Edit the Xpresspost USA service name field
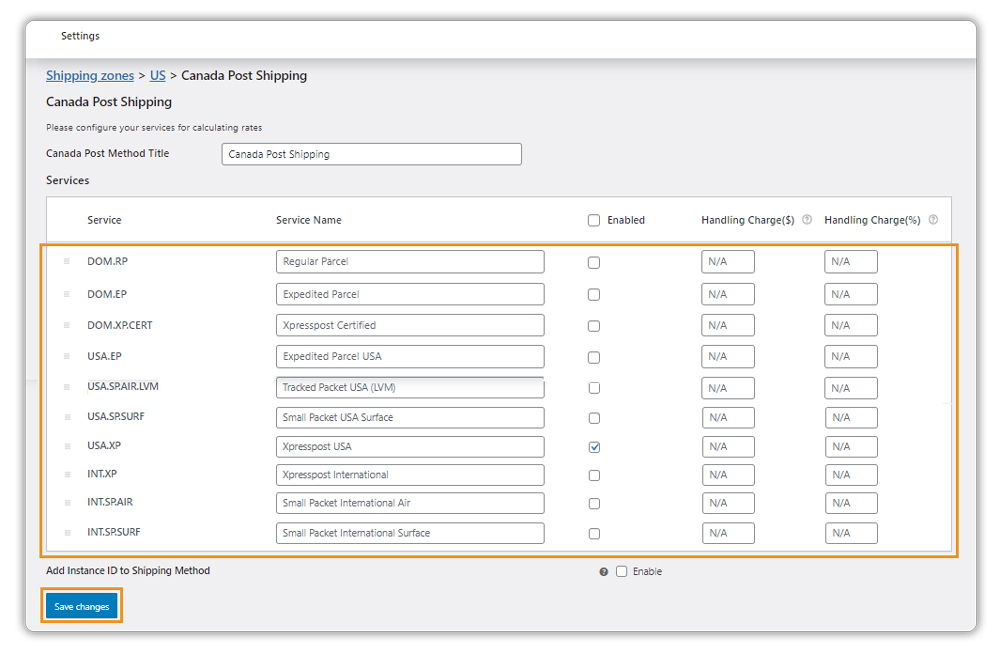Viewport: 1000px width, 654px height. pyautogui.click(x=410, y=447)
